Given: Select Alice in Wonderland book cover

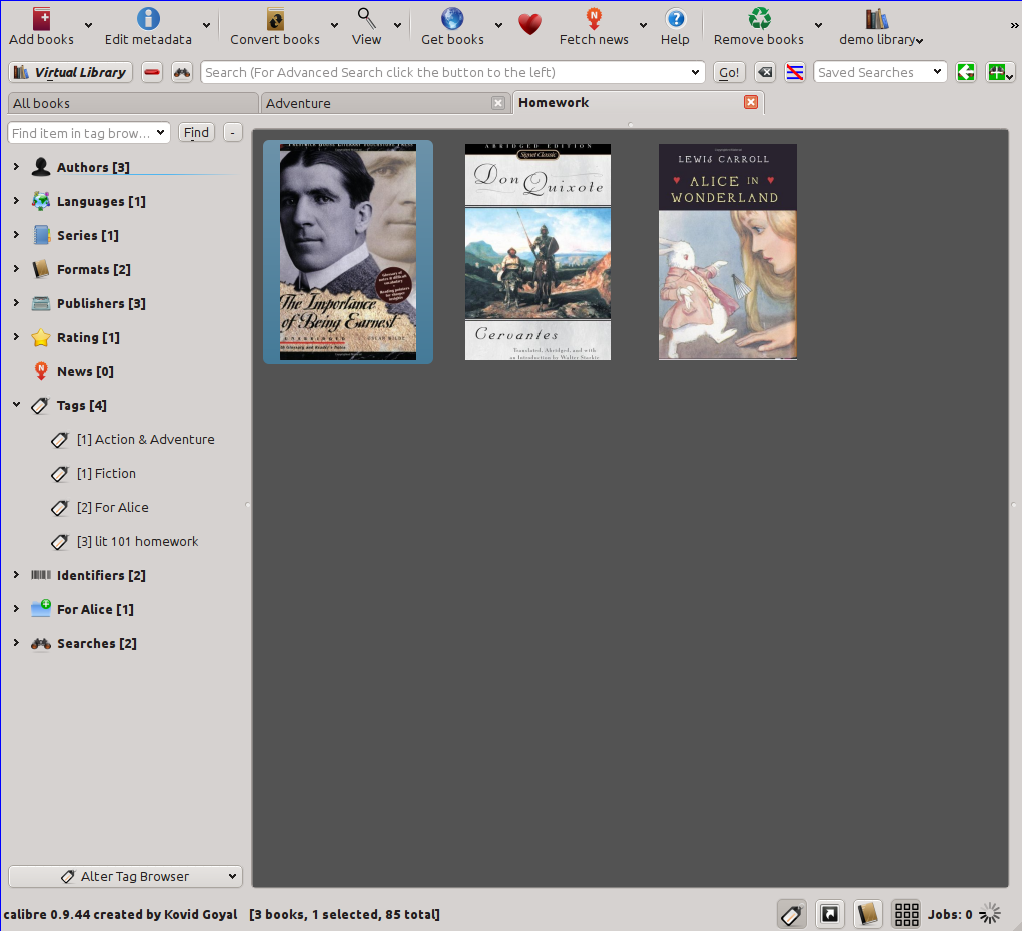Looking at the screenshot, I should click(727, 252).
